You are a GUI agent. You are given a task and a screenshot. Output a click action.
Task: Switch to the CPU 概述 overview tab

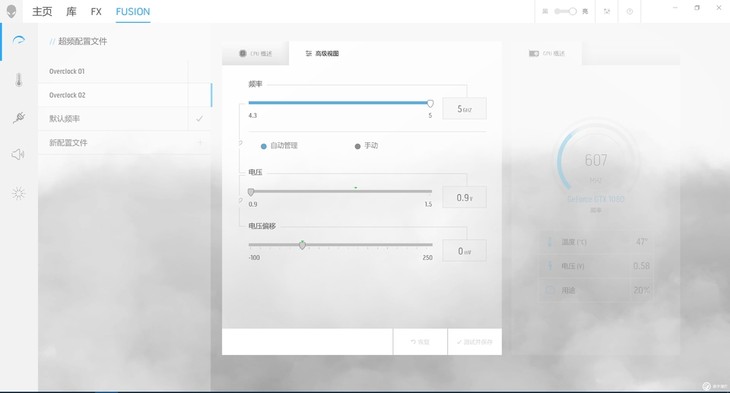click(256, 54)
